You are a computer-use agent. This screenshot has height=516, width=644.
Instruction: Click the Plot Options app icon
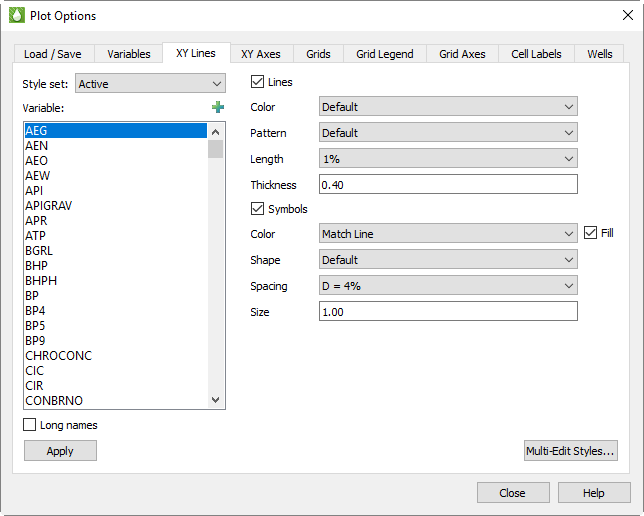(17, 15)
